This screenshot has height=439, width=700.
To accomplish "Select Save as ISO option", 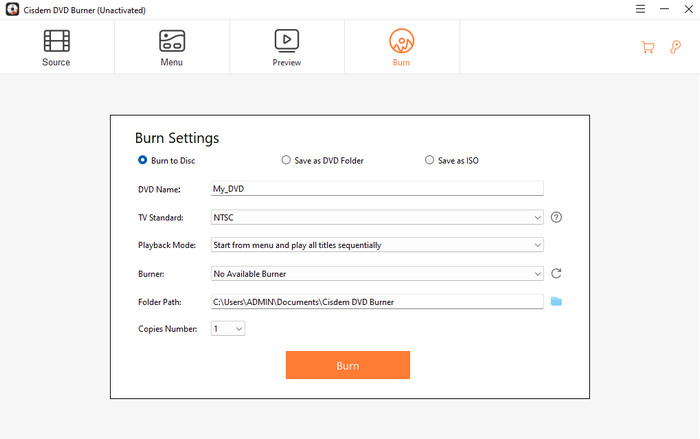I will (x=451, y=160).
